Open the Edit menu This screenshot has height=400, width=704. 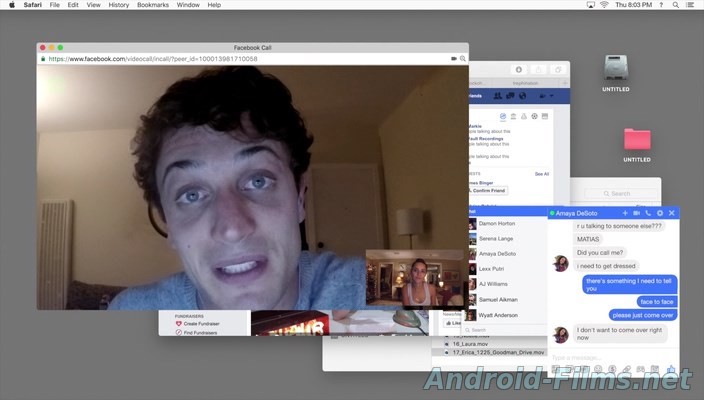[x=73, y=5]
